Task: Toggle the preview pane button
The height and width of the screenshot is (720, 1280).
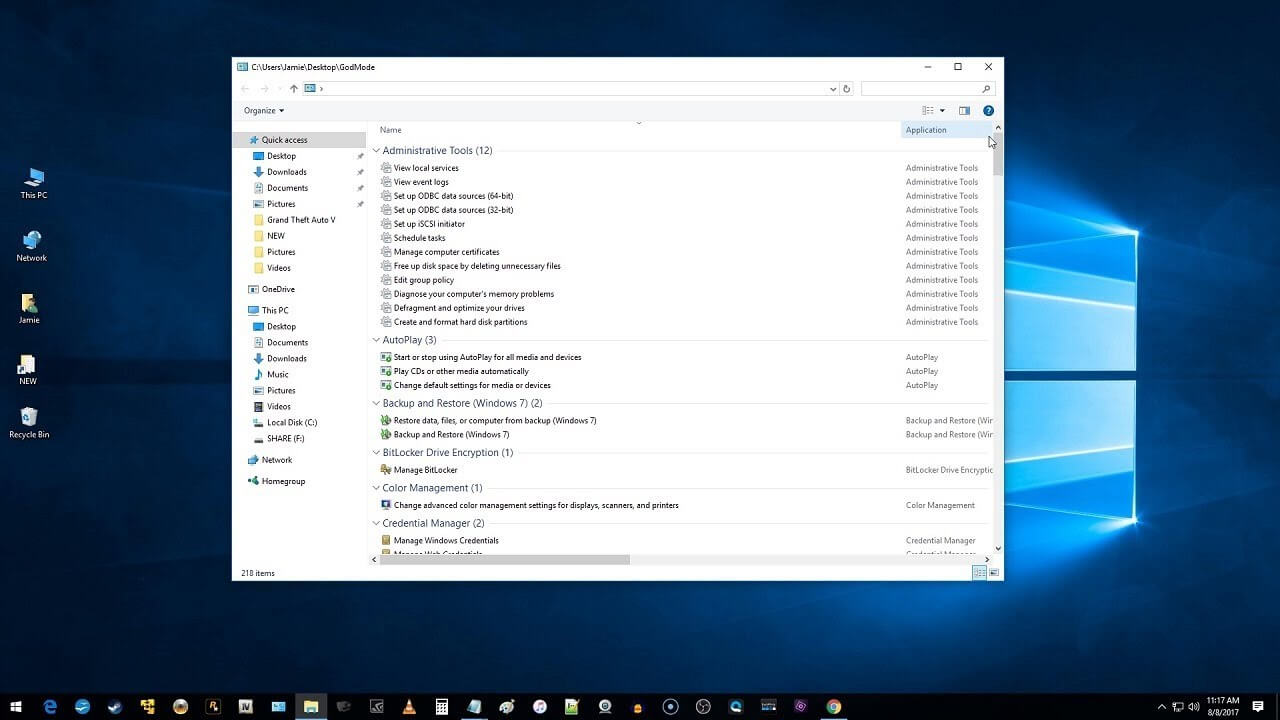Action: coord(964,111)
